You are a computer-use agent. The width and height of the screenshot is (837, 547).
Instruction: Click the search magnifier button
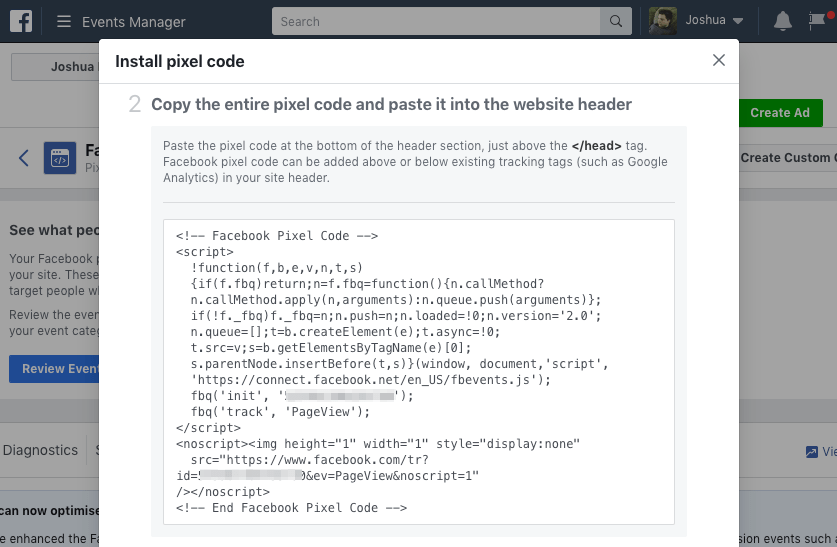[615, 21]
